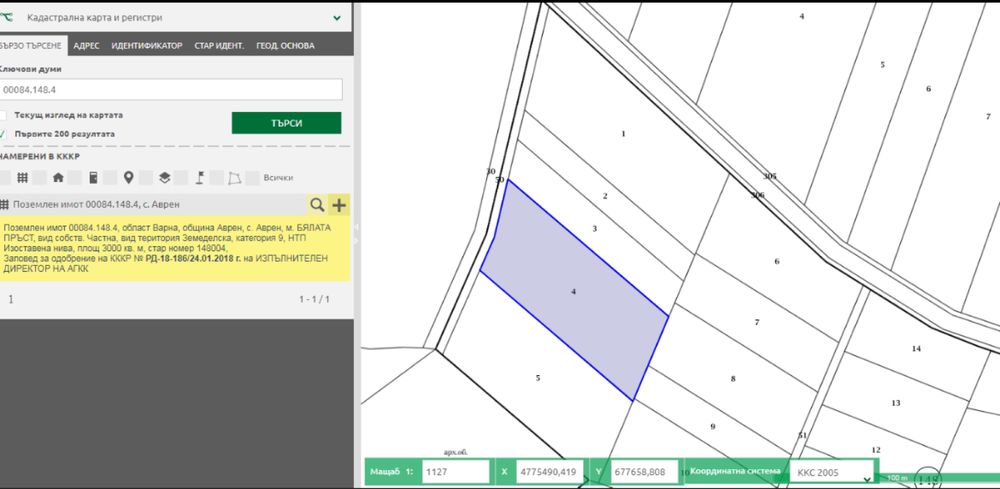Enable Текущ изглед на картата checkbox
This screenshot has height=489, width=1000.
[x=3, y=115]
